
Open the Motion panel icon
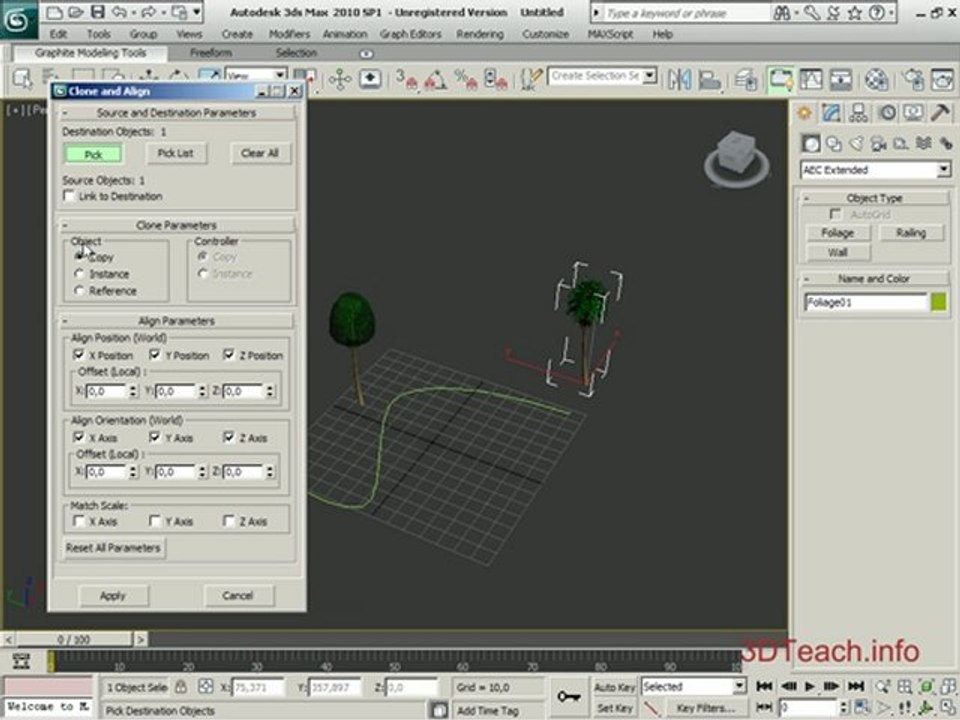tap(887, 113)
